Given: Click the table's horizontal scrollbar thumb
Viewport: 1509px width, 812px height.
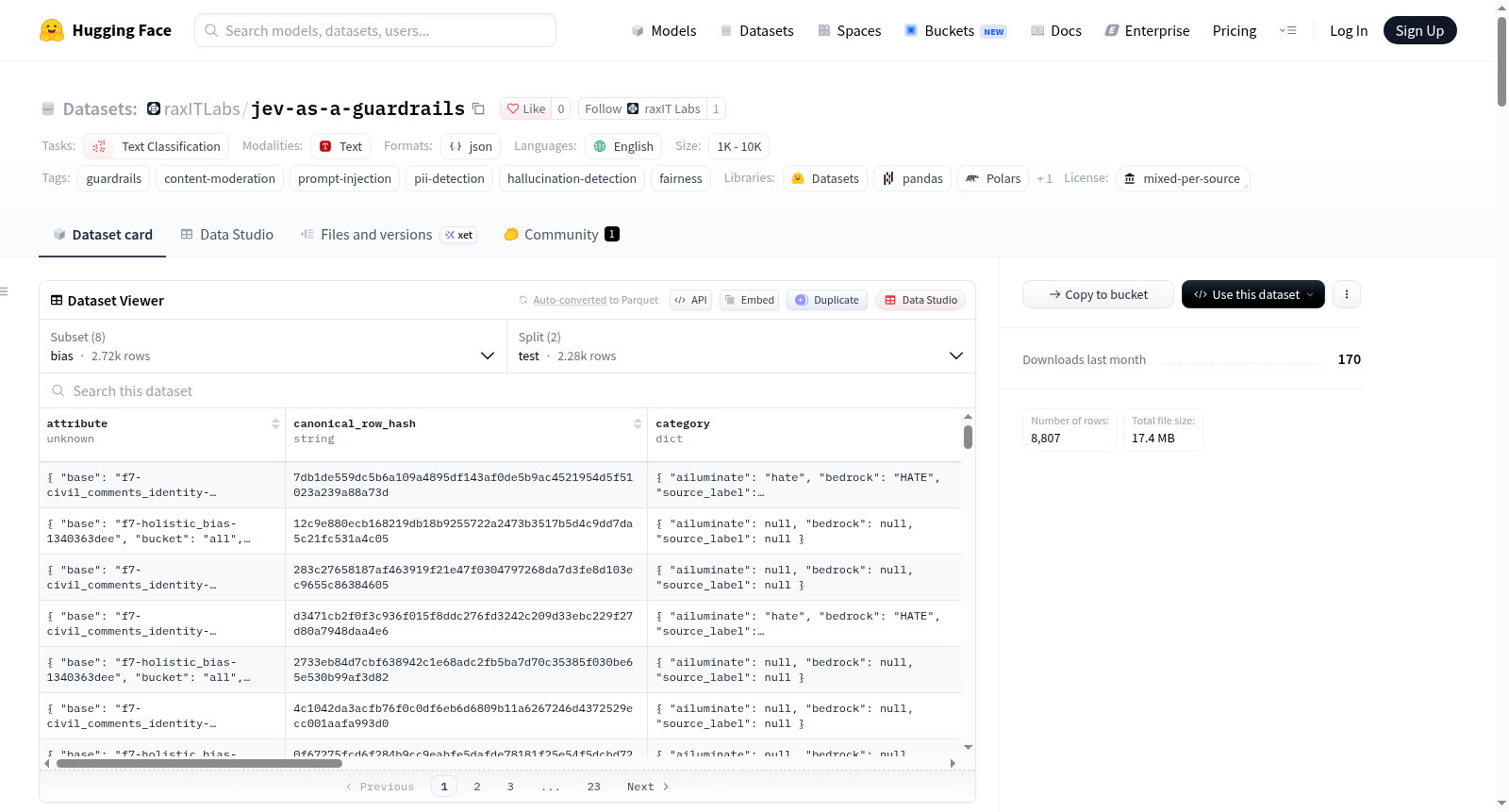Looking at the screenshot, I should click(199, 763).
